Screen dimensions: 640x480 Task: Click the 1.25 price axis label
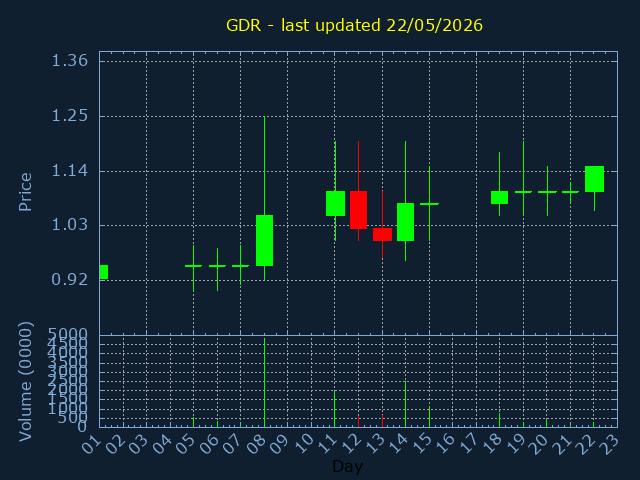[69, 116]
